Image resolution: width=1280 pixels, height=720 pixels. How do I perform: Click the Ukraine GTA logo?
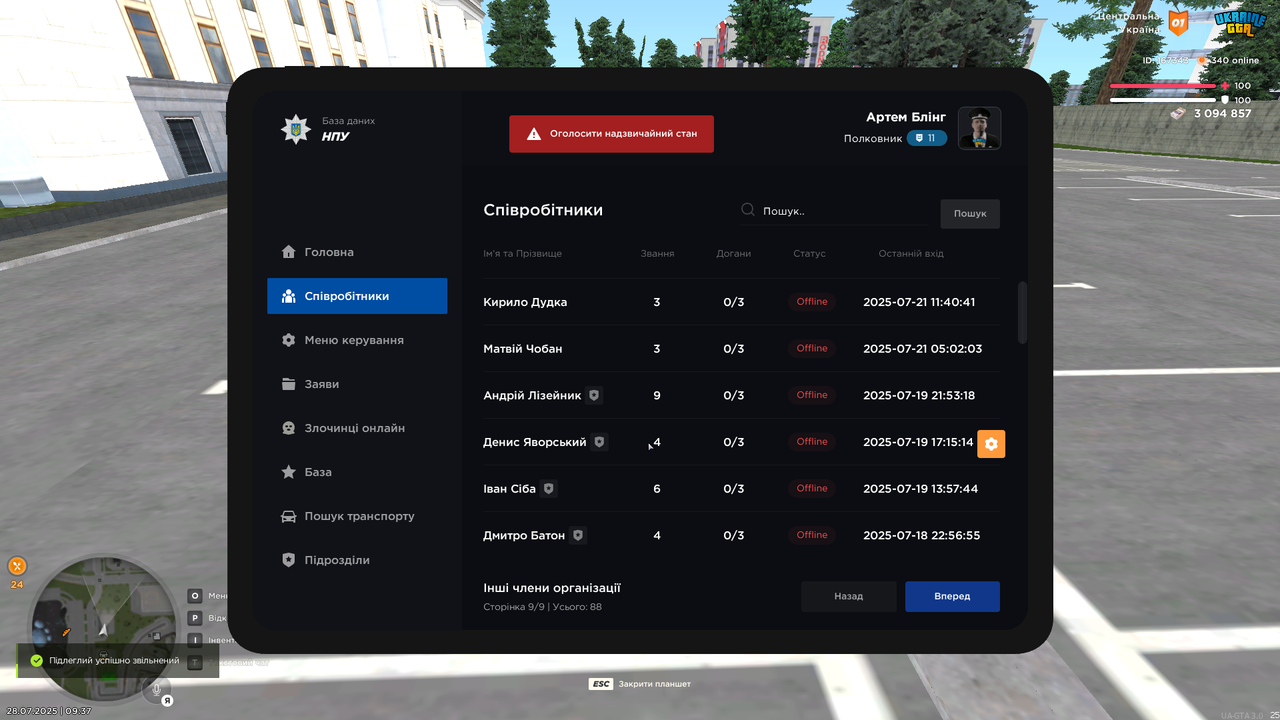pos(1240,23)
